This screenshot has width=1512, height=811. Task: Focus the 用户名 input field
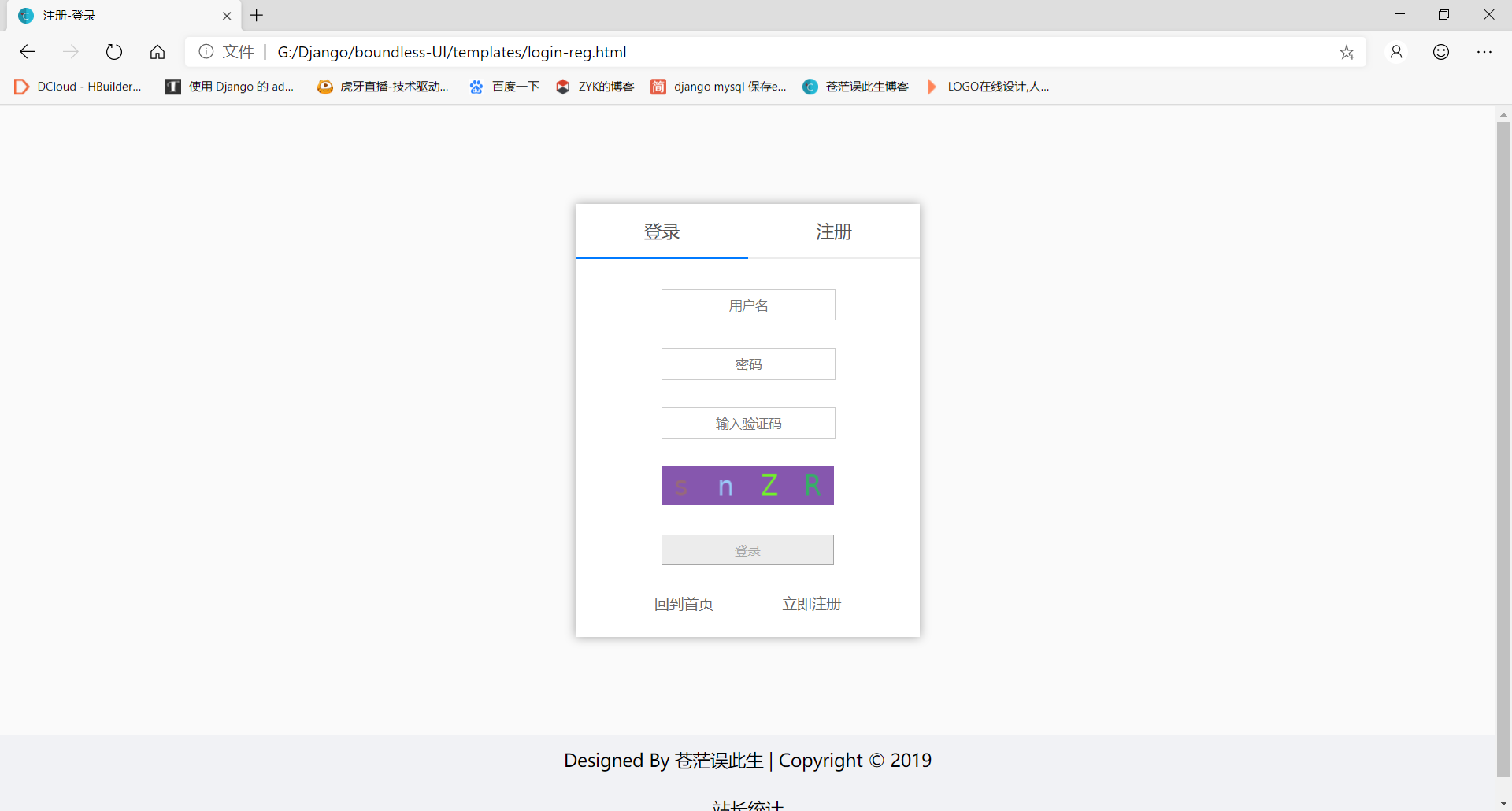pos(748,305)
